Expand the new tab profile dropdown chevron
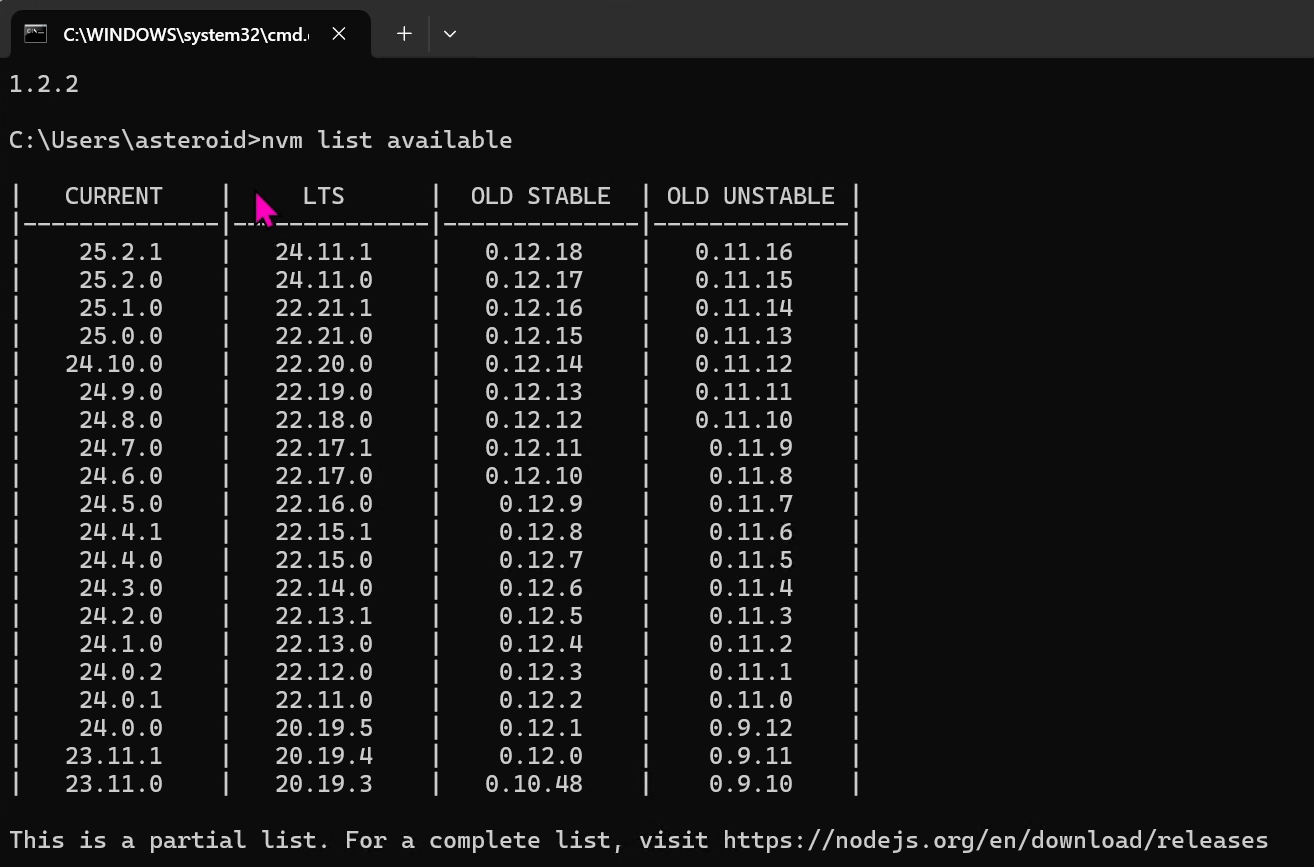Screen dimensions: 1314x867 click(x=450, y=34)
